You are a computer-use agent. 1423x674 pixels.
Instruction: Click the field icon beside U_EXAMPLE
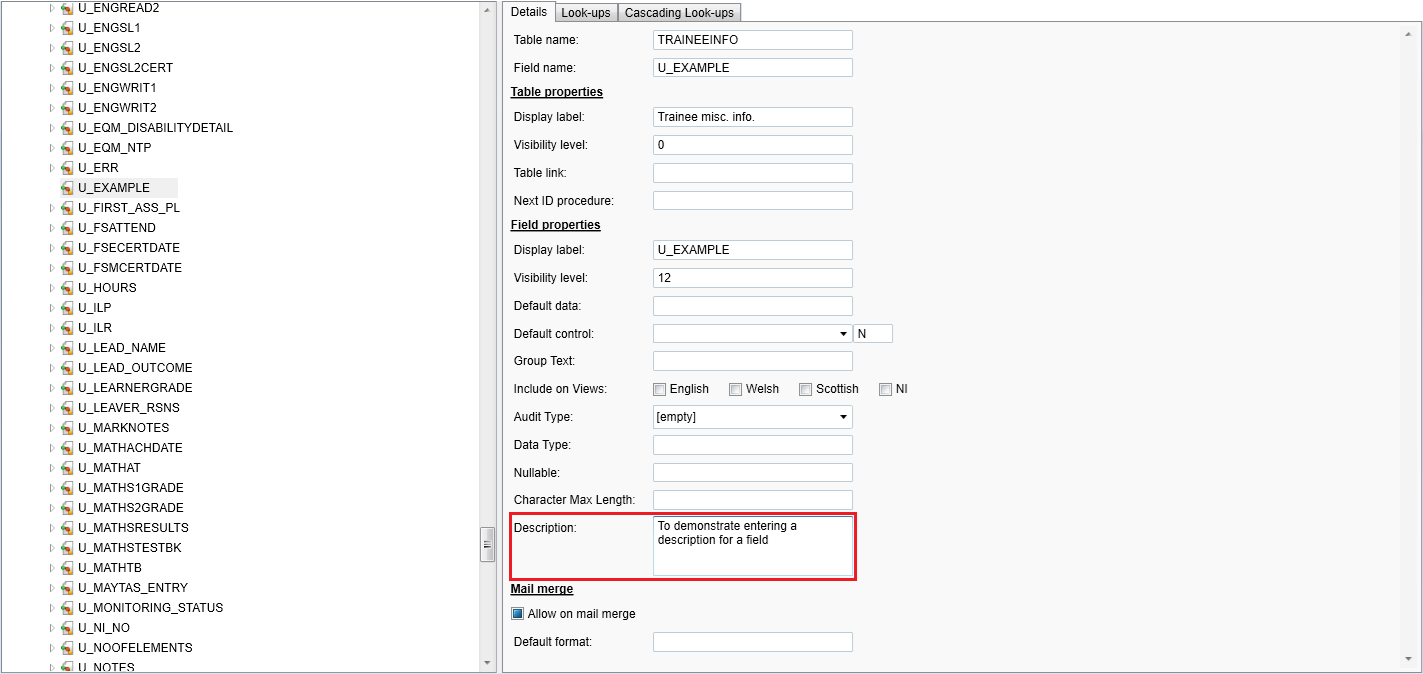coord(67,188)
